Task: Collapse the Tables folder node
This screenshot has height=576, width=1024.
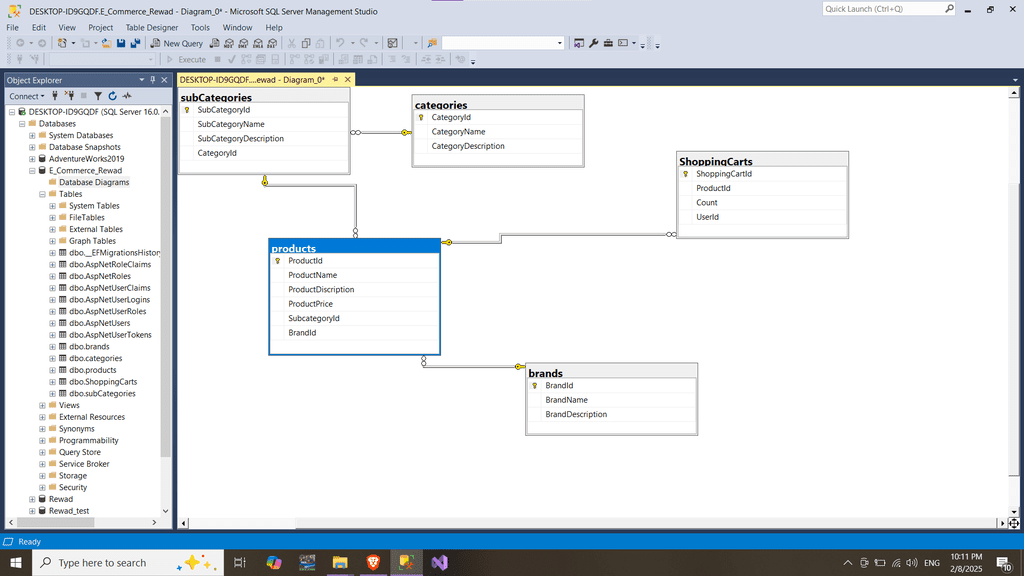Action: [x=42, y=194]
